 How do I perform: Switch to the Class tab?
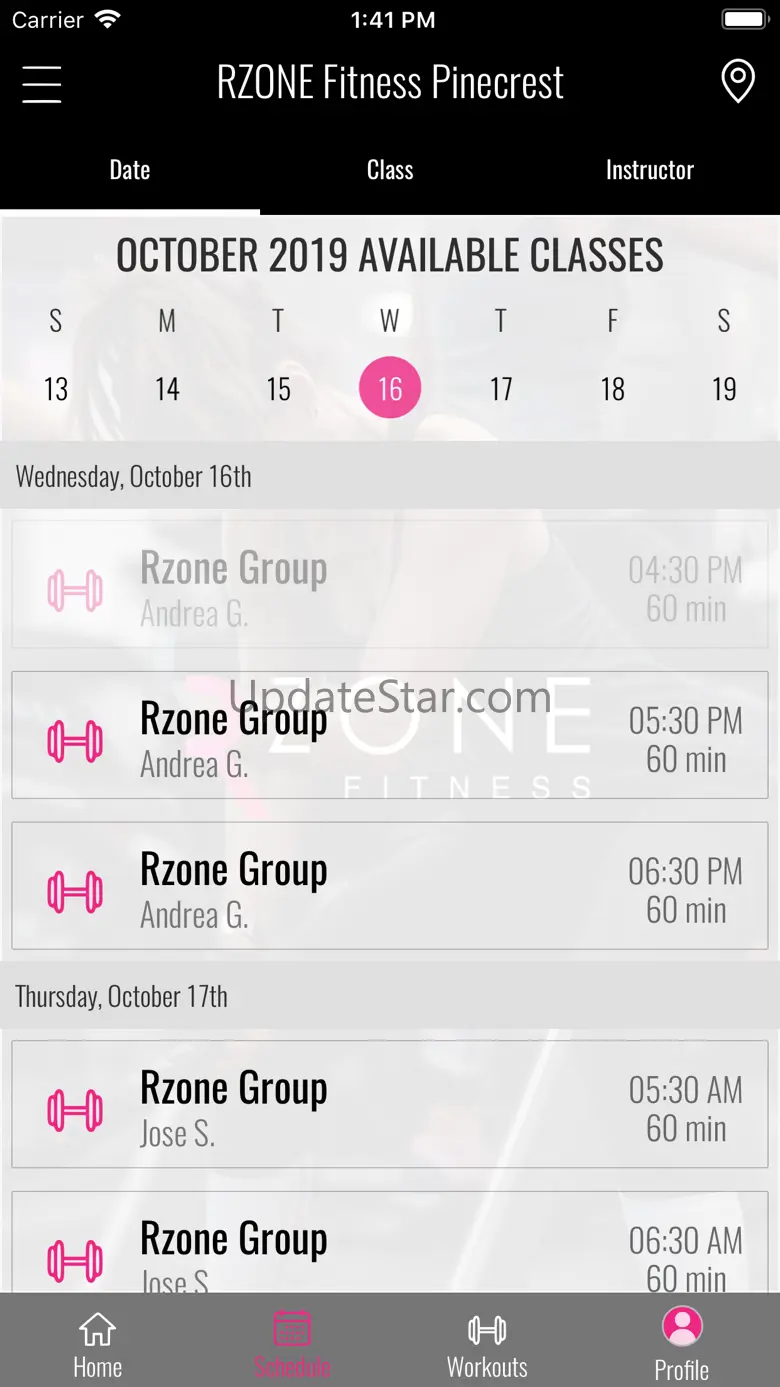tap(390, 170)
